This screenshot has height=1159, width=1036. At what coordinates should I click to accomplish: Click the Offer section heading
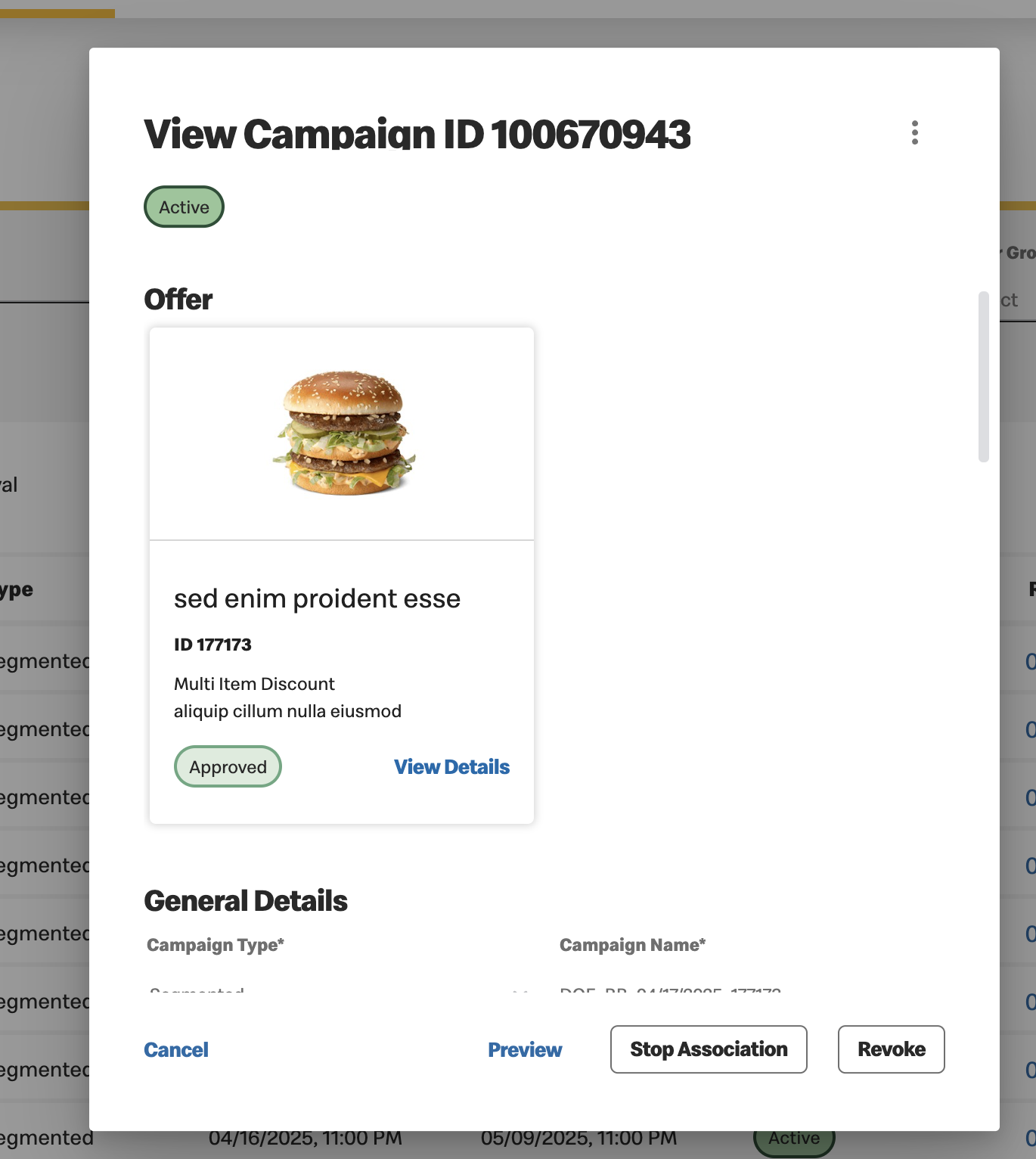click(178, 300)
